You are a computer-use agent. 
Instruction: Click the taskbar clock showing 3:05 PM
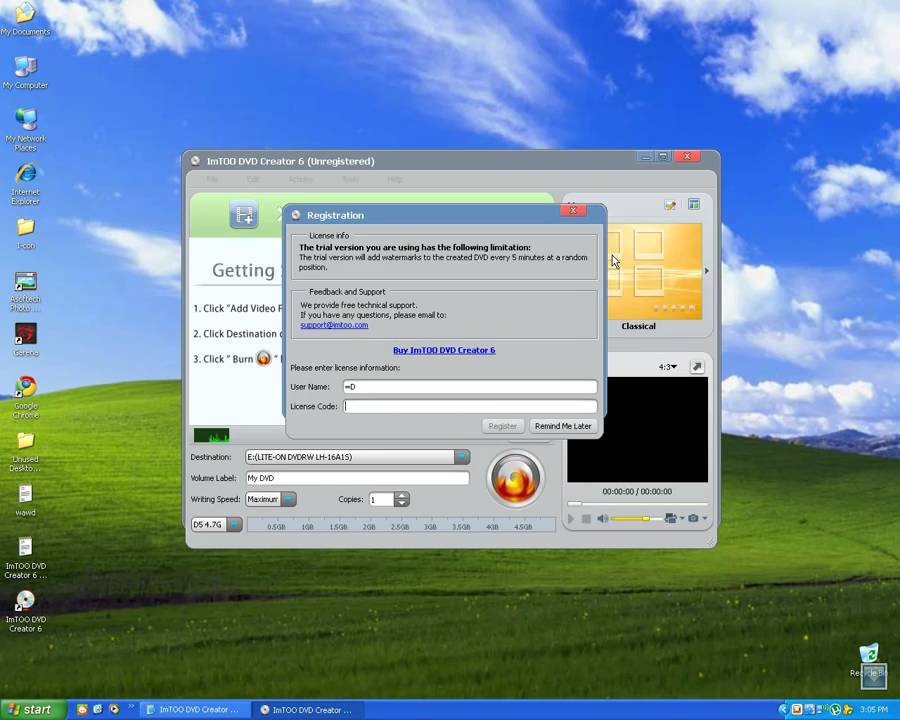tap(874, 710)
